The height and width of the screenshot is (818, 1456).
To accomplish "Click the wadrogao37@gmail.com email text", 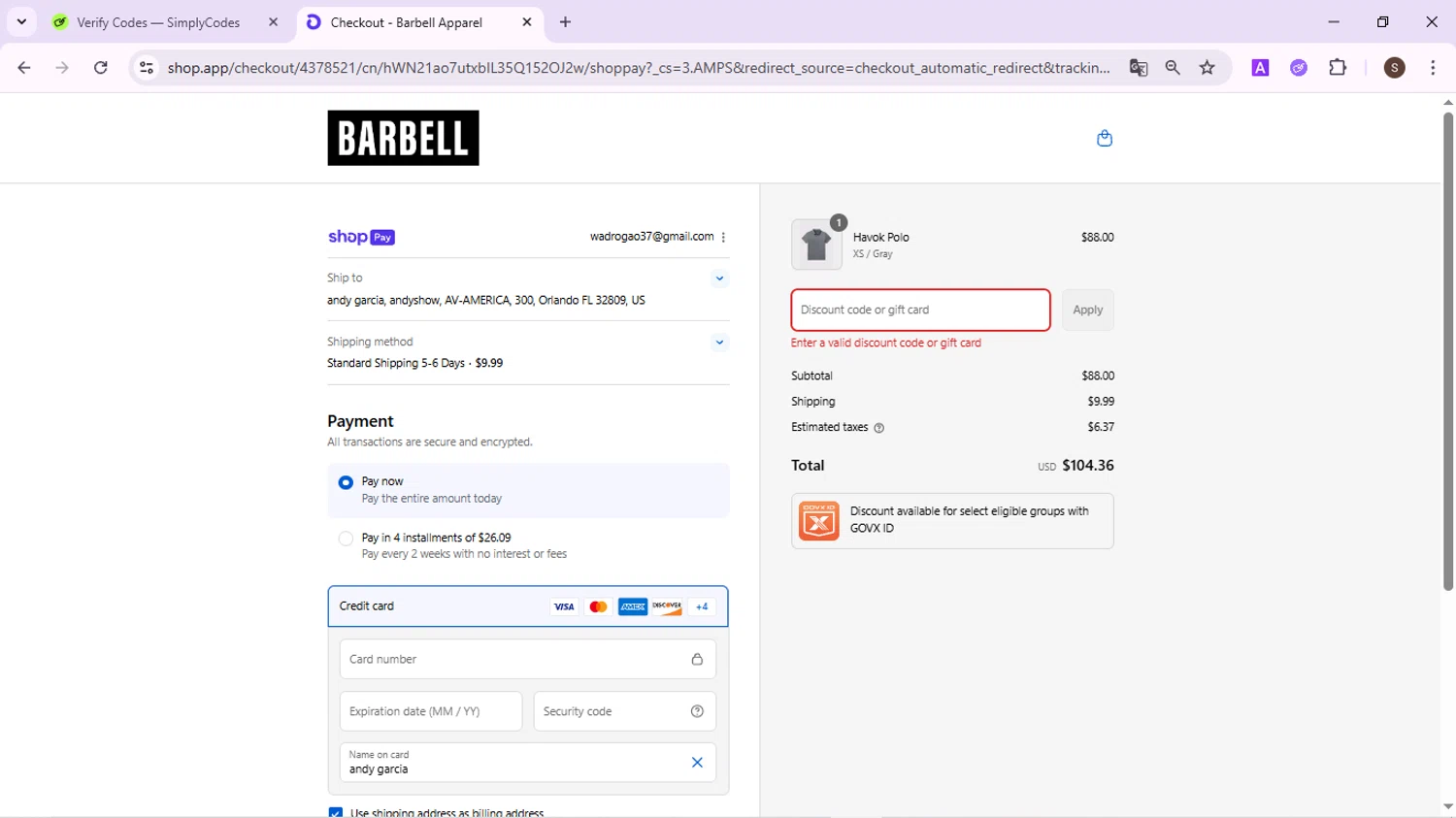I will click(651, 237).
